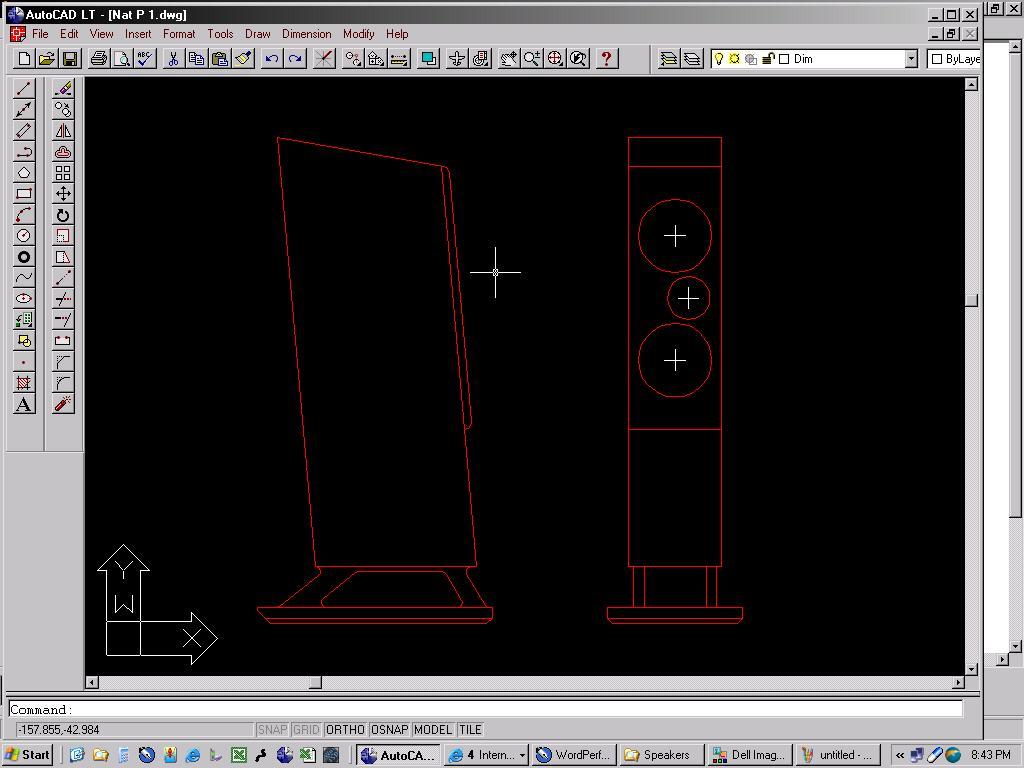Toggle layer freeze sun icon
This screenshot has height=768, width=1025.
tap(734, 59)
